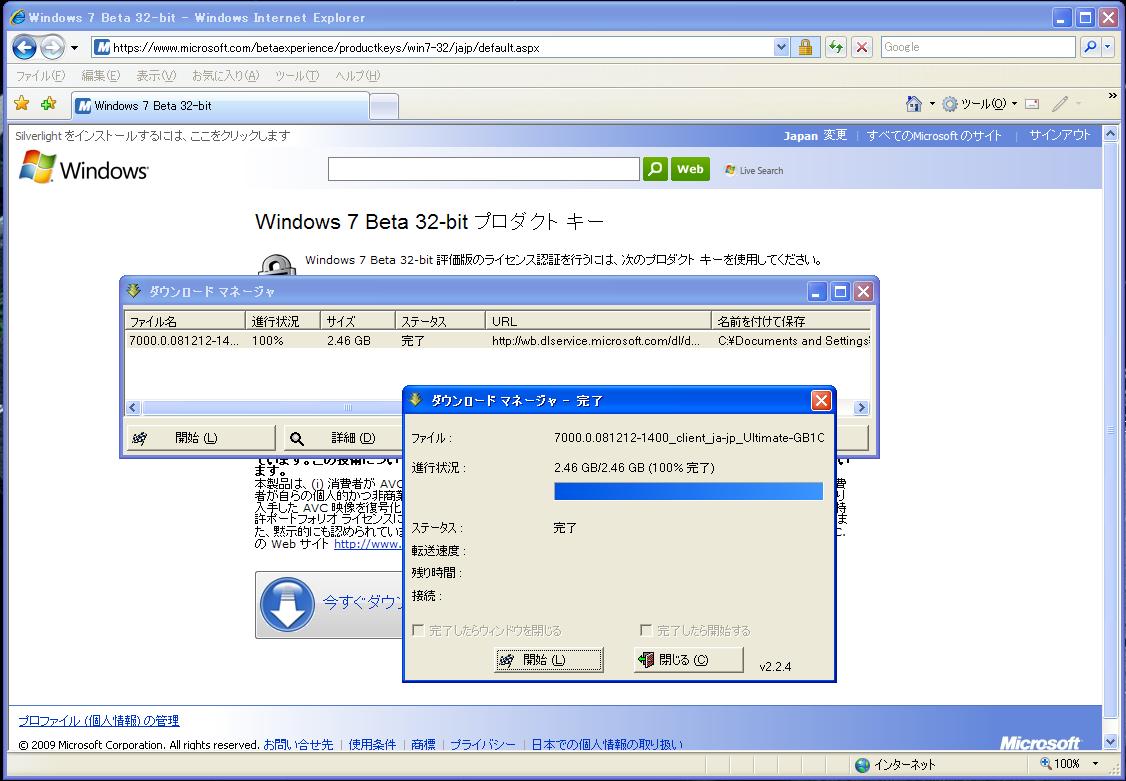The image size is (1126, 781).
Task: Click the 変更 link next to Japan
Action: pyautogui.click(x=835, y=136)
